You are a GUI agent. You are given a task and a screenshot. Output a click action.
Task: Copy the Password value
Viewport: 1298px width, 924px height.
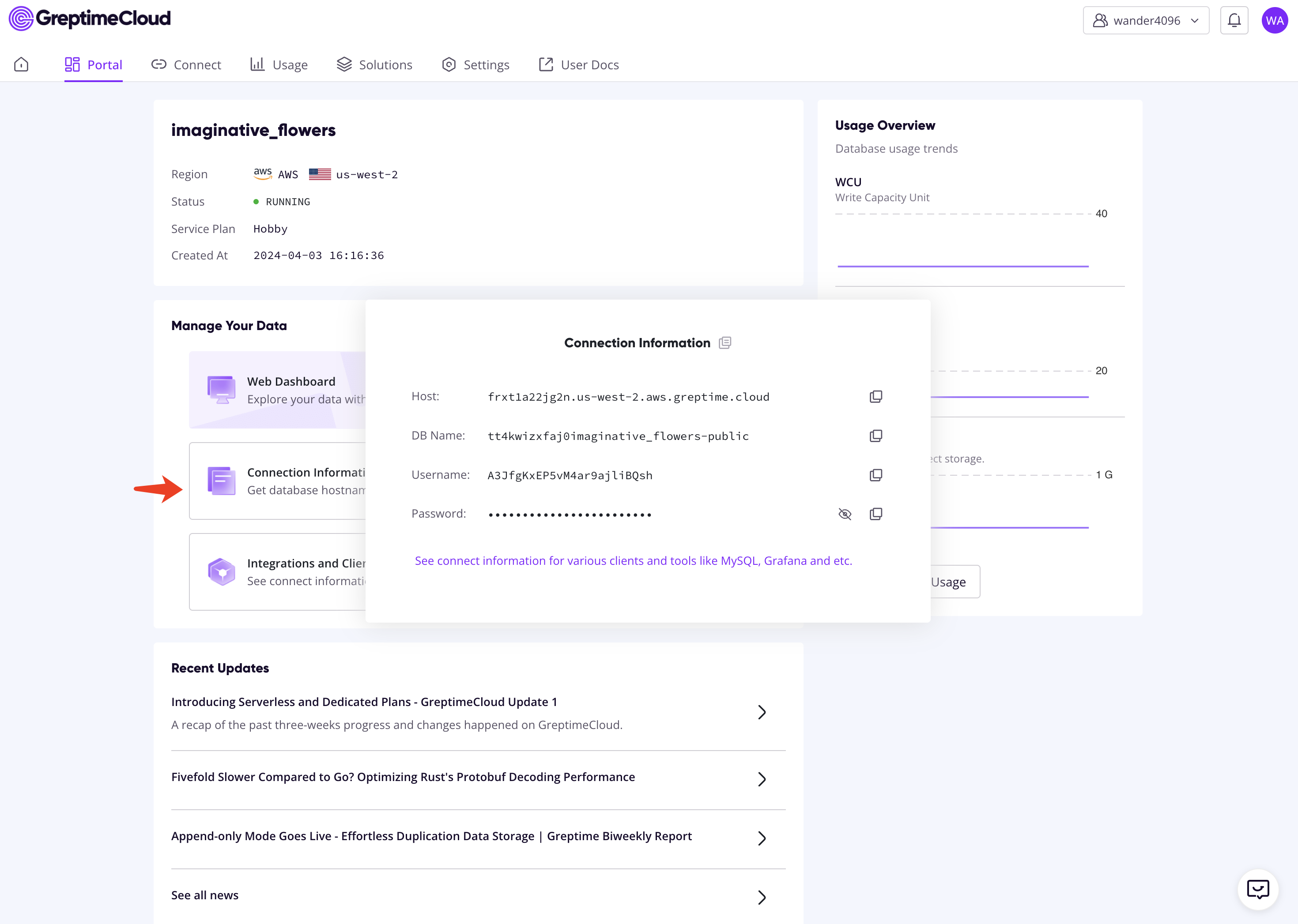tap(875, 513)
